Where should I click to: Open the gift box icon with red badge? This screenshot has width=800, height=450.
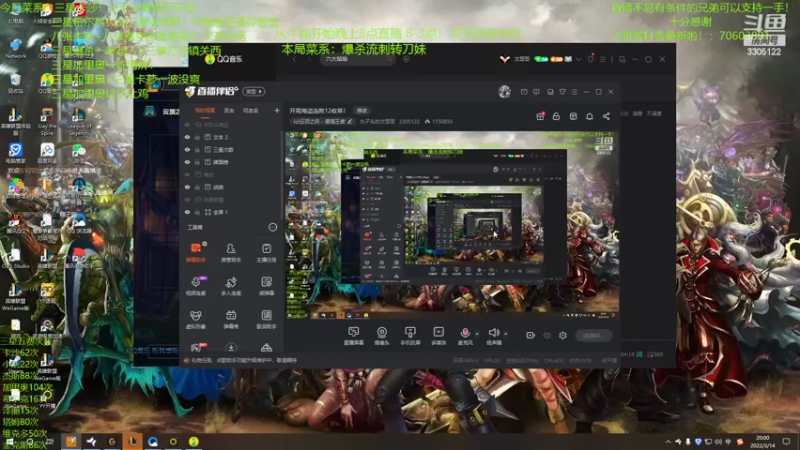pos(540,116)
